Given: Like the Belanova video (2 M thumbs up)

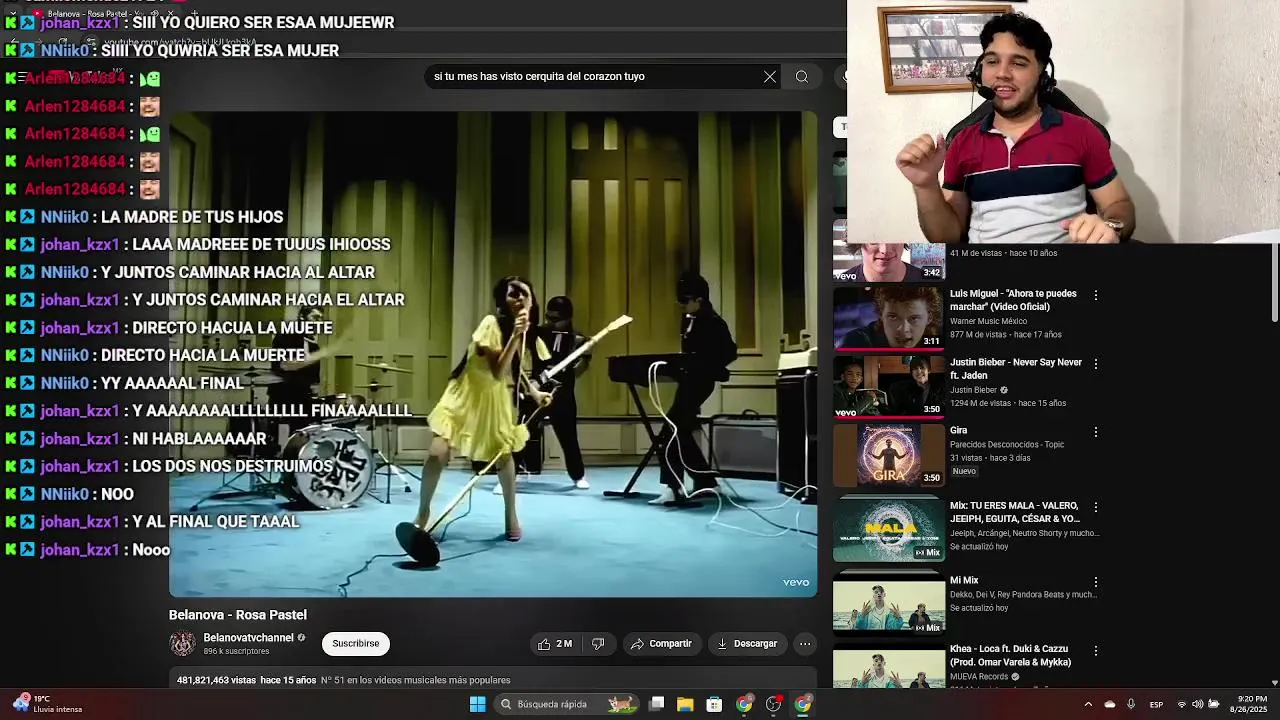Looking at the screenshot, I should (x=555, y=644).
